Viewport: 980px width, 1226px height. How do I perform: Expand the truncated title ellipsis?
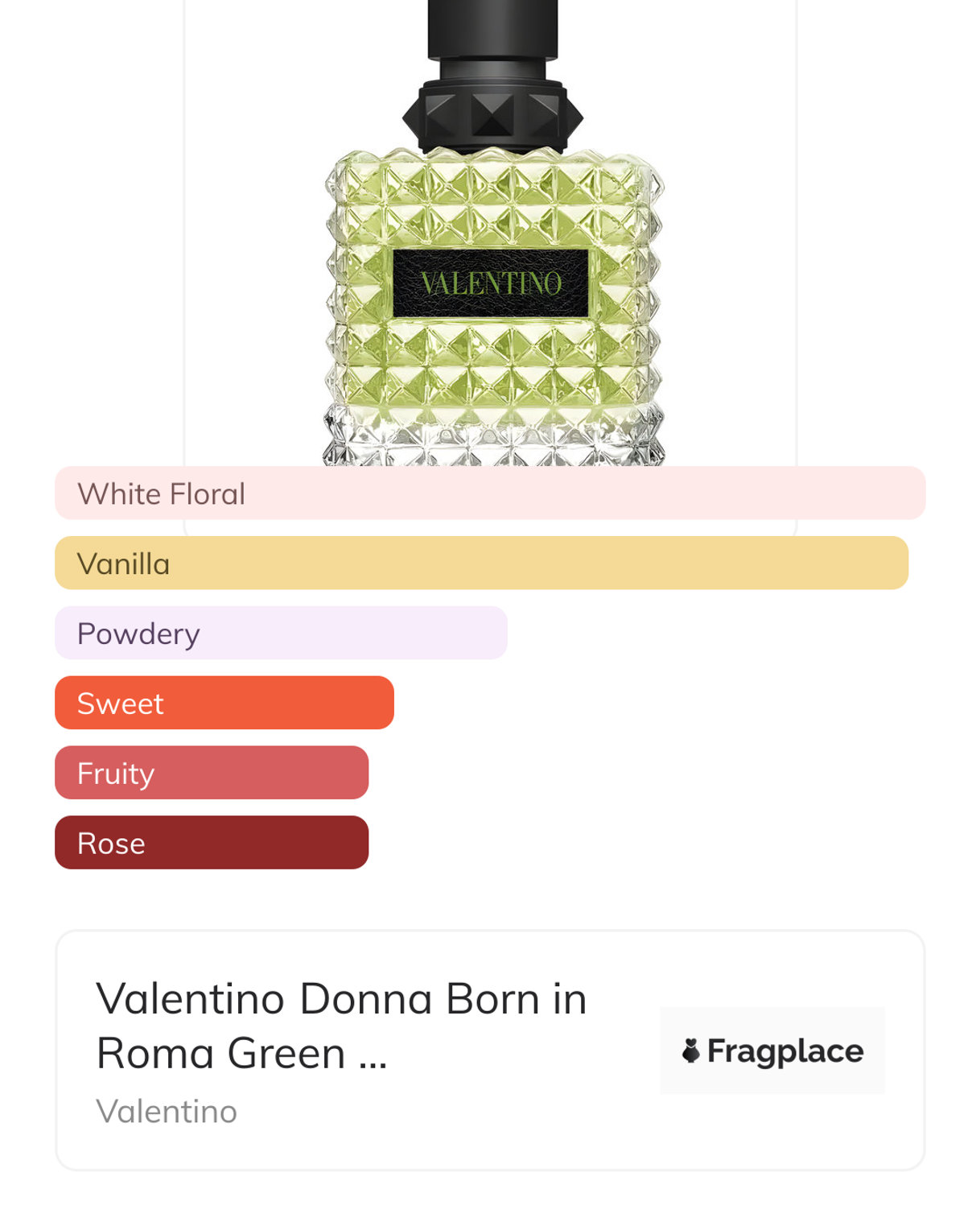(x=373, y=1055)
